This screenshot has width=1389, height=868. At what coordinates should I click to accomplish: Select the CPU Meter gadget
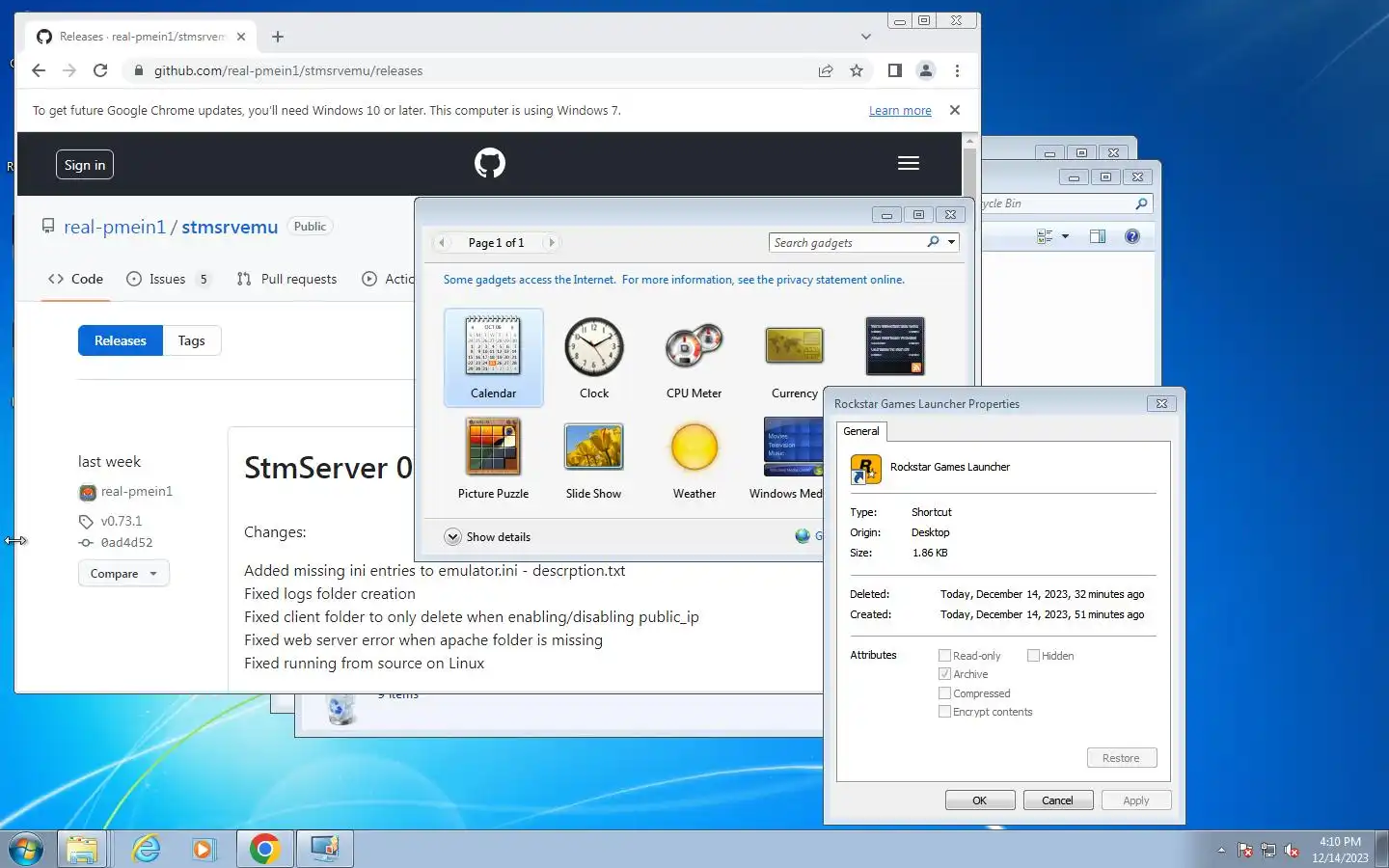tap(694, 358)
